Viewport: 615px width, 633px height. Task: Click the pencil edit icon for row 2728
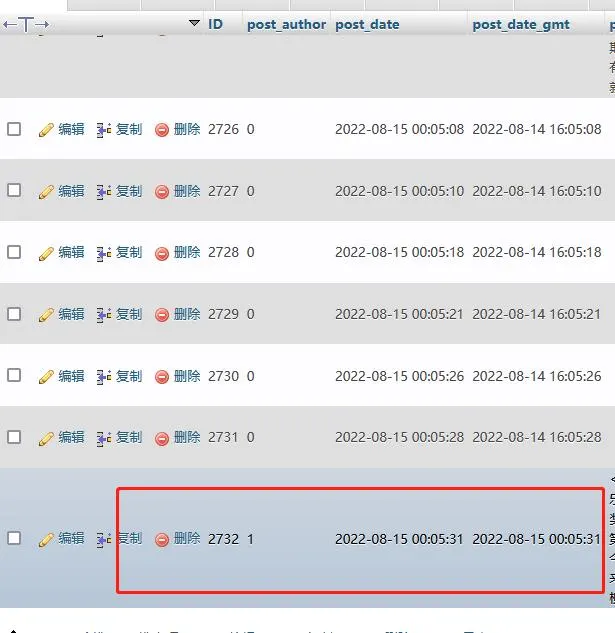pos(46,254)
